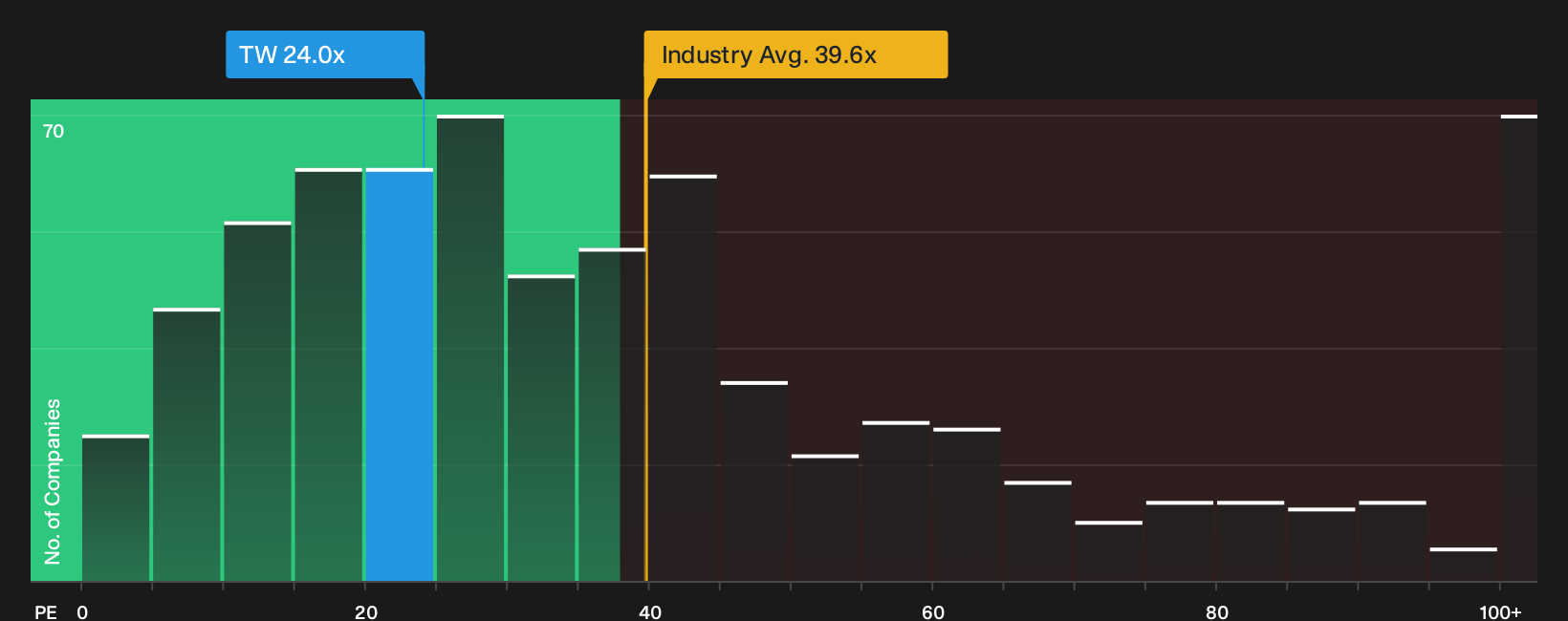The width and height of the screenshot is (1568, 621).
Task: Select the bar for PE 85–90
Action: coord(1321,545)
